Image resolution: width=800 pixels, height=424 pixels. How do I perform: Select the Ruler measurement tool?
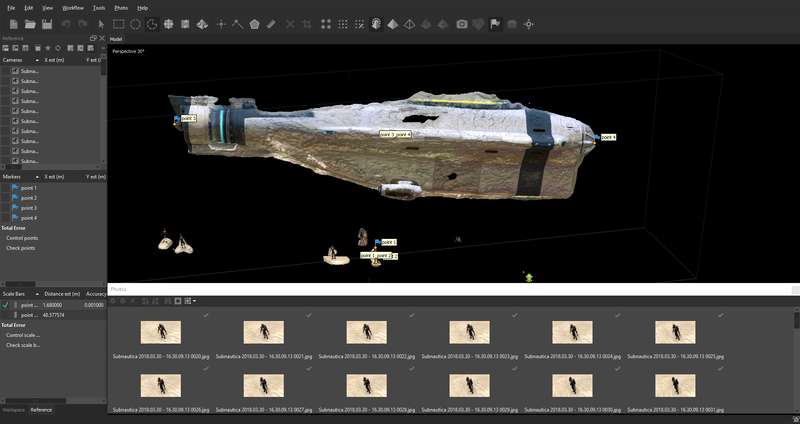tap(271, 24)
